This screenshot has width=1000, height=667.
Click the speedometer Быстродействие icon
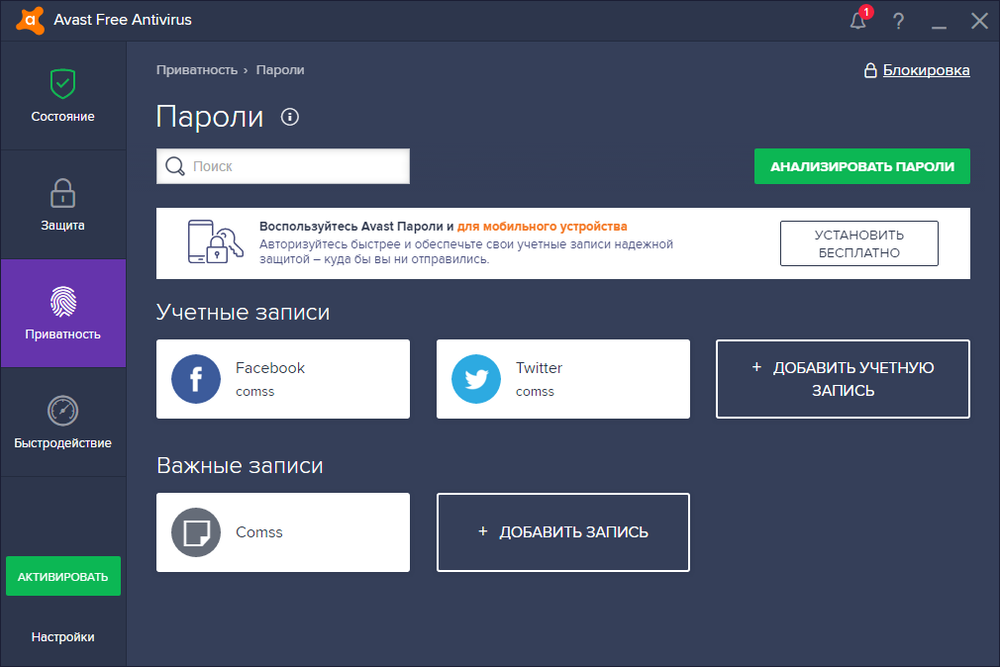pyautogui.click(x=62, y=411)
